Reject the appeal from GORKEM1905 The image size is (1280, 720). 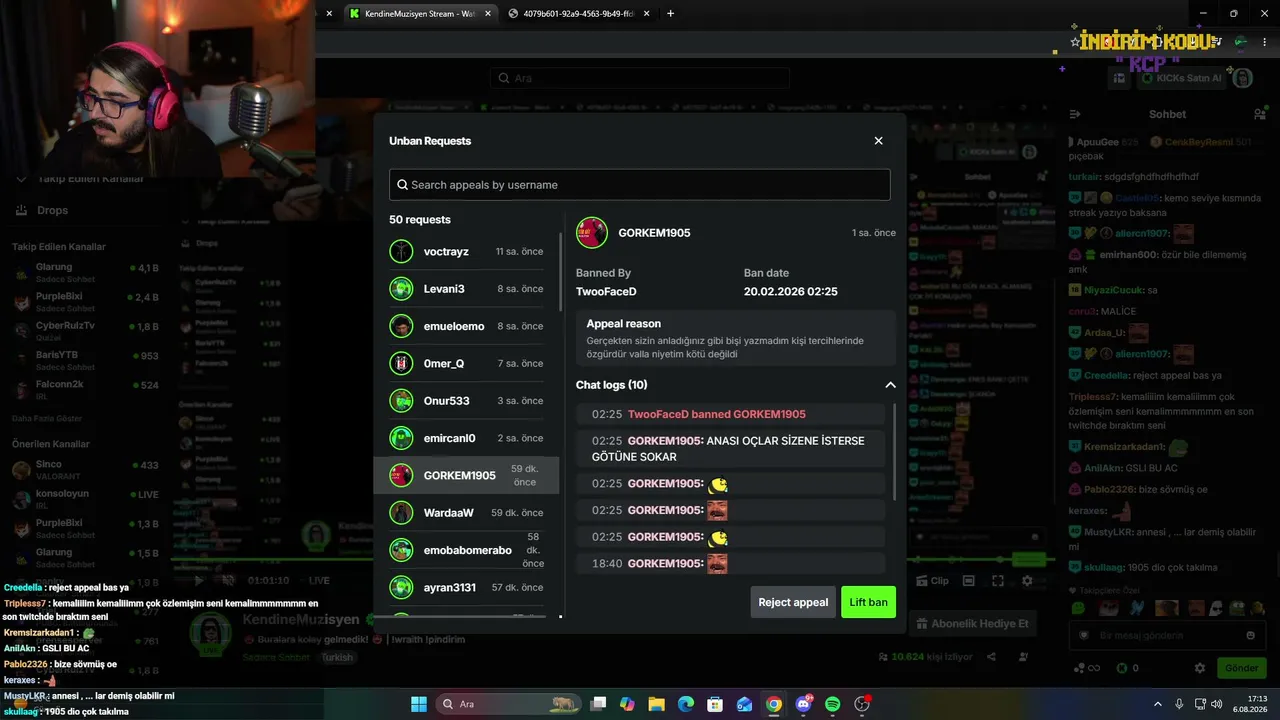[x=793, y=602]
